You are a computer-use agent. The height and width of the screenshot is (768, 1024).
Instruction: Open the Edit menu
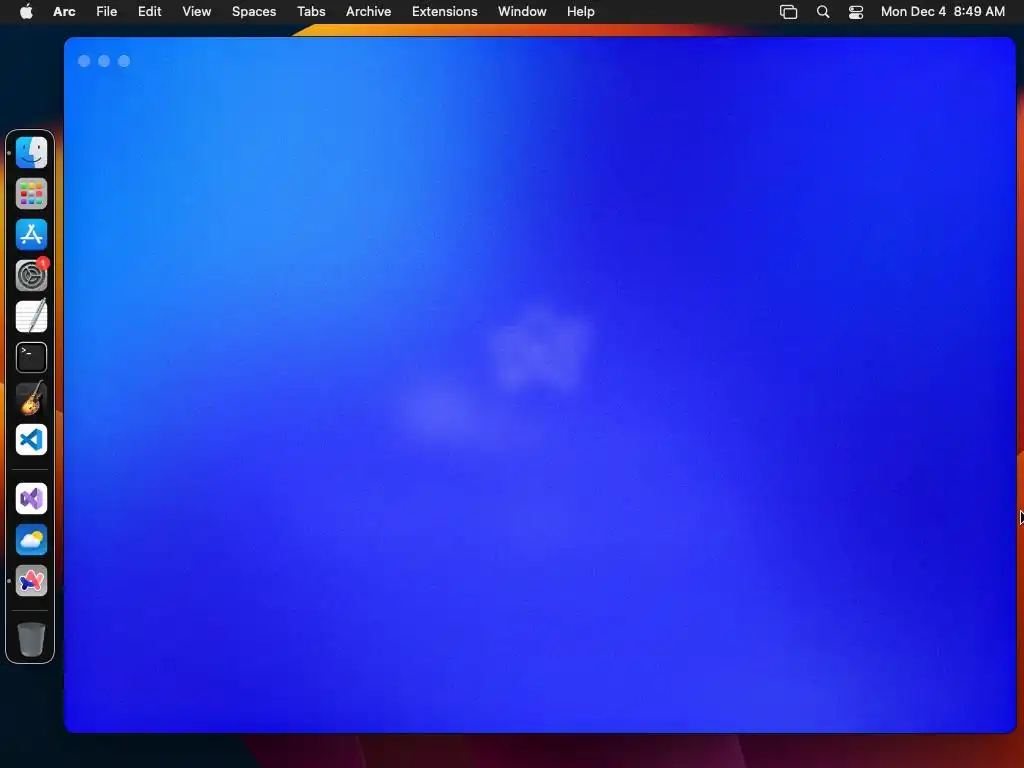click(x=150, y=12)
